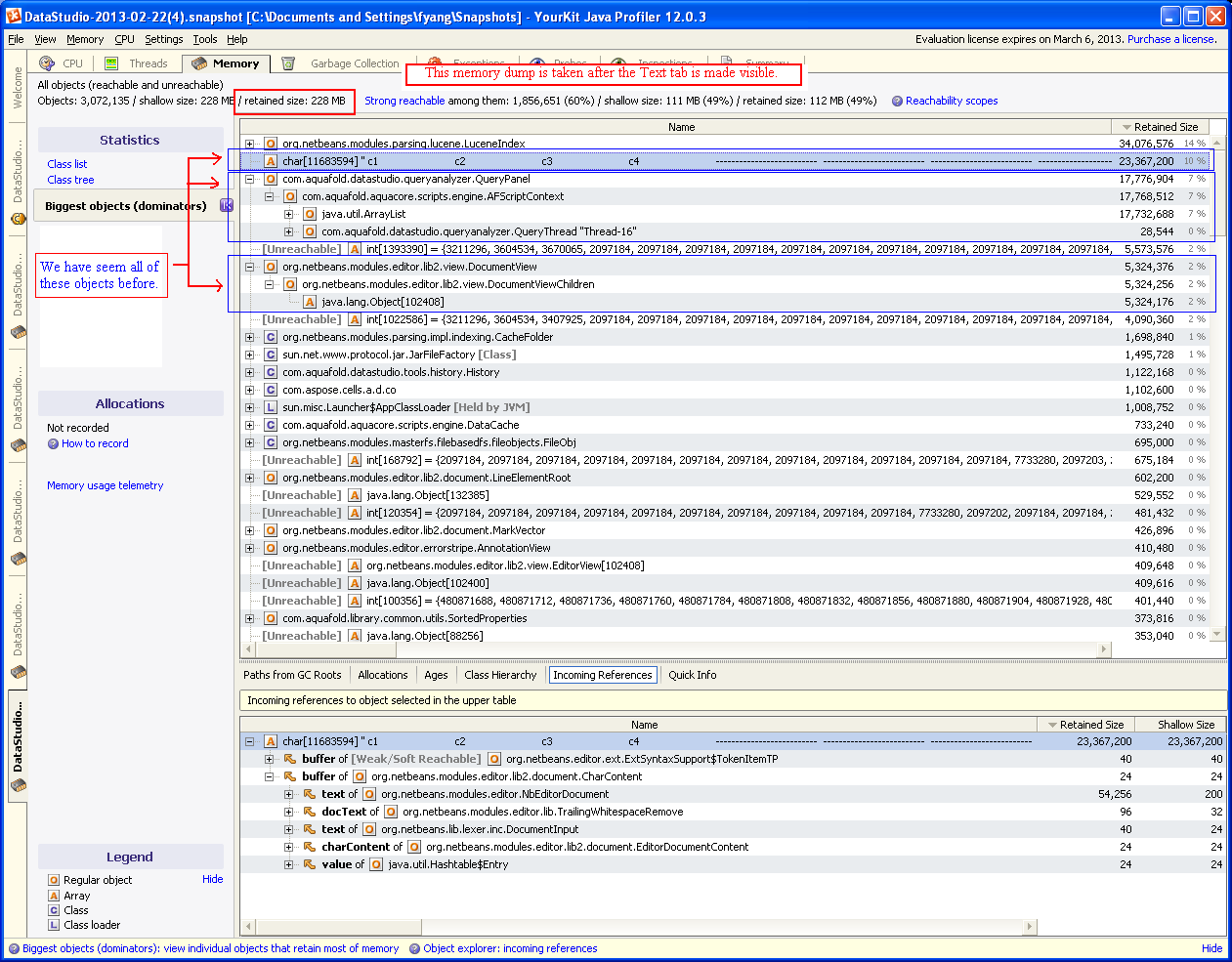Viewport: 1232px width, 962px height.
Task: Expand the java.util.ArrayList node
Action: [x=288, y=214]
